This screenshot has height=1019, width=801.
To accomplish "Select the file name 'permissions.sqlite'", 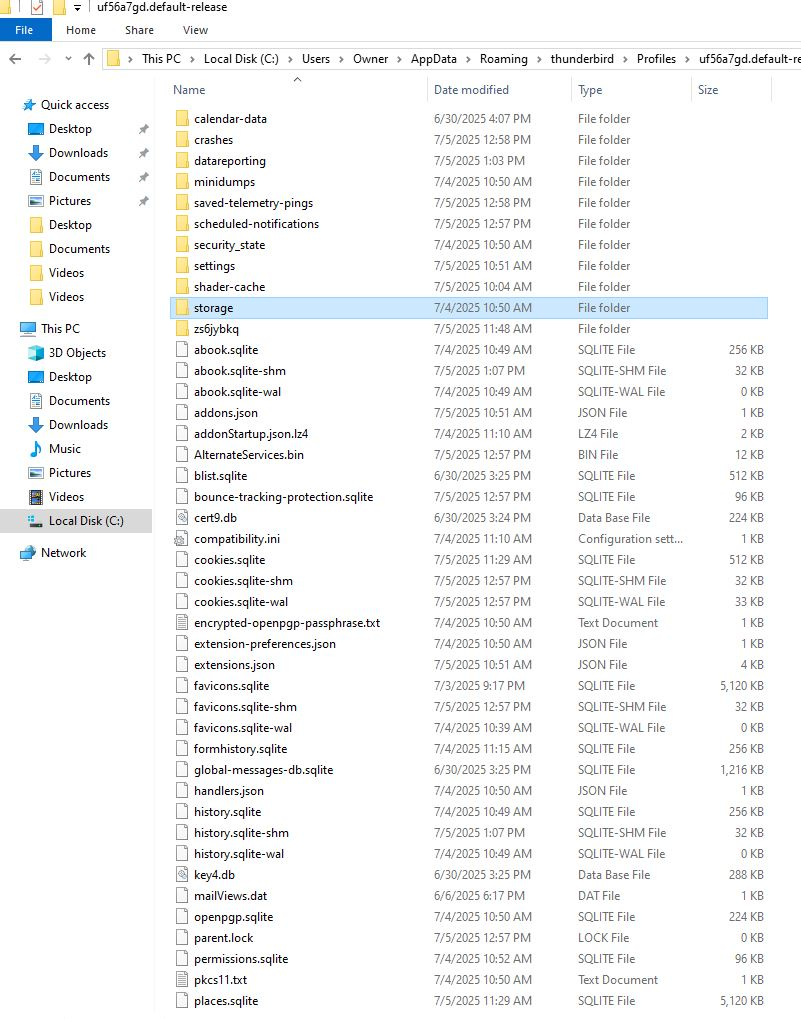I will 241,959.
